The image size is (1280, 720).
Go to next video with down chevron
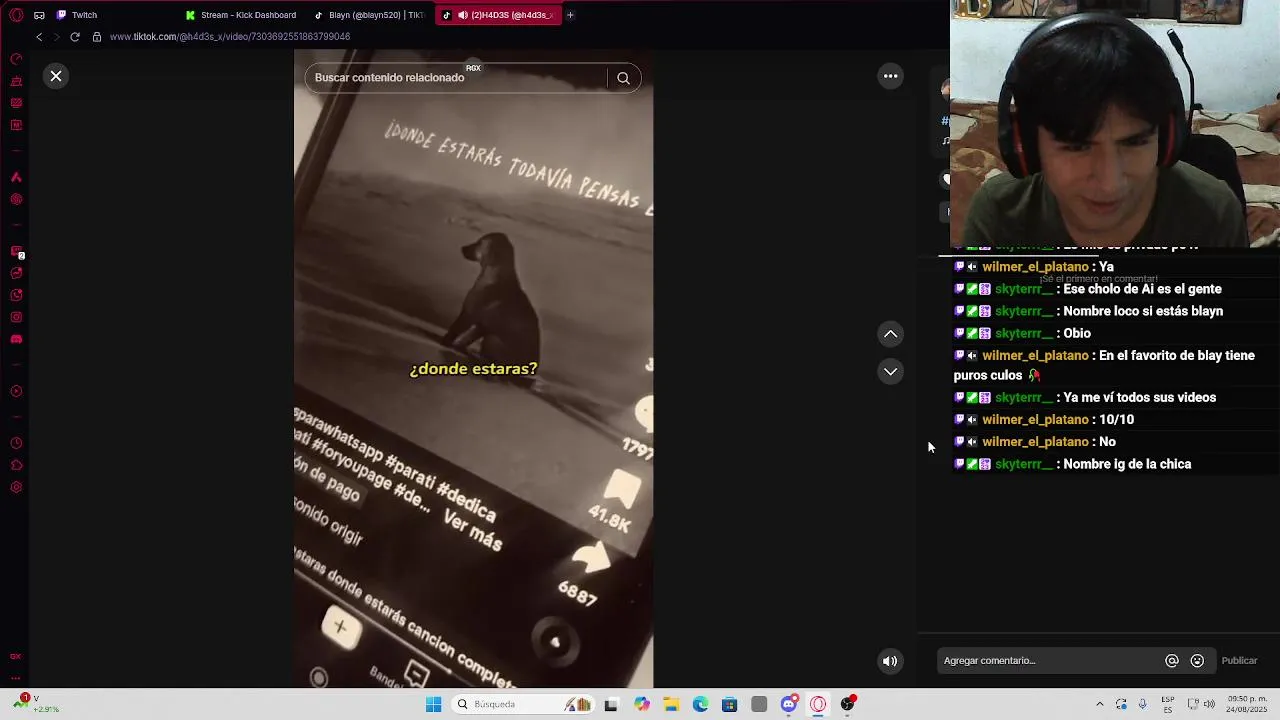890,371
